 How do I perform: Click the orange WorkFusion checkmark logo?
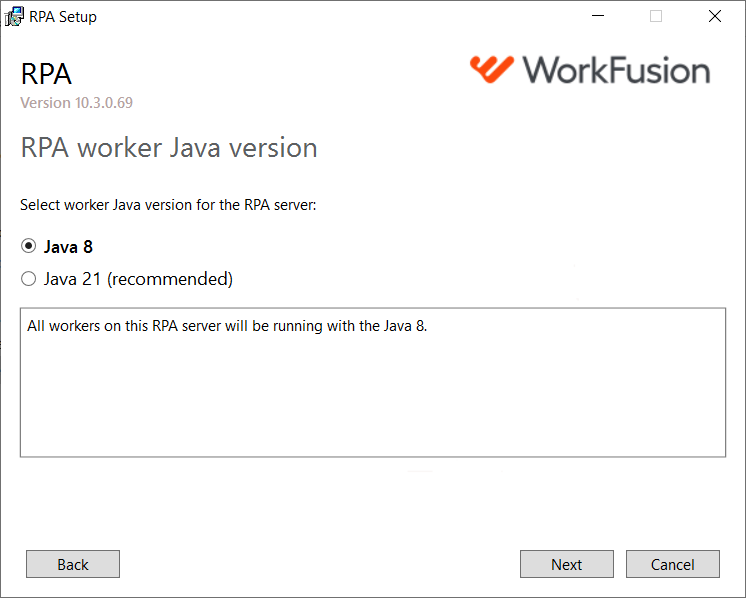[x=491, y=69]
